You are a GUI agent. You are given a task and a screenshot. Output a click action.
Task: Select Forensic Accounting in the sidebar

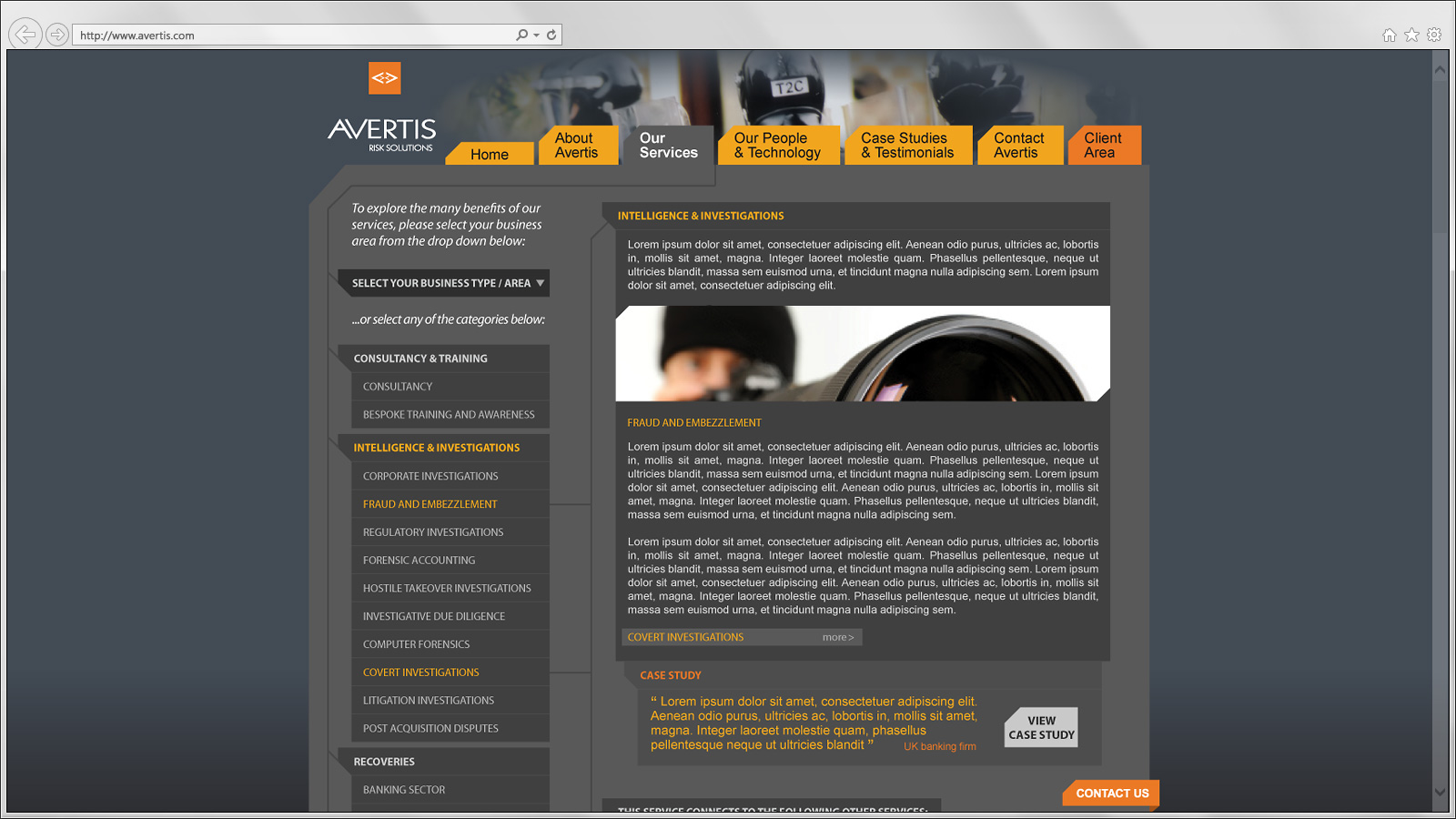coord(419,561)
